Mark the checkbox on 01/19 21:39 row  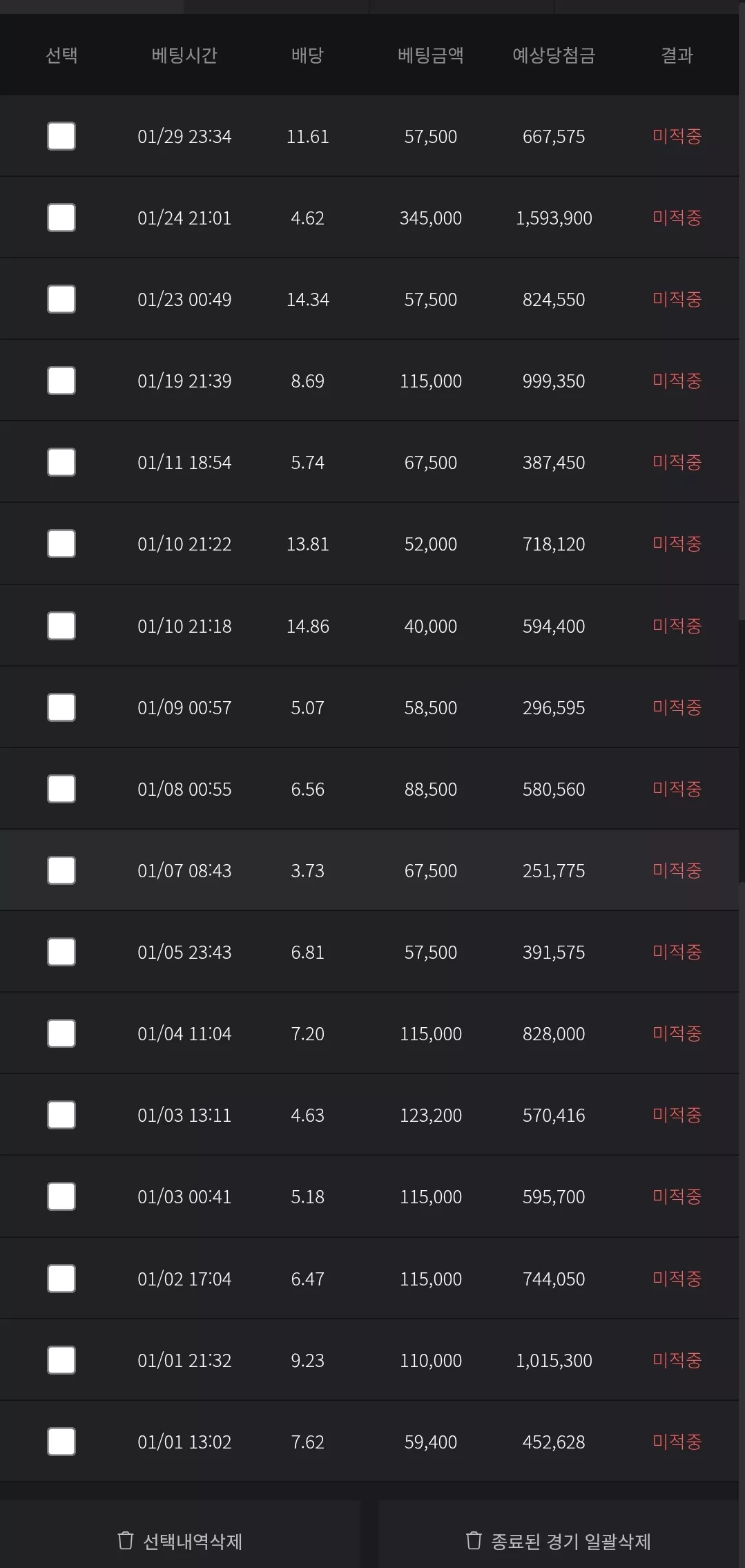pos(61,381)
